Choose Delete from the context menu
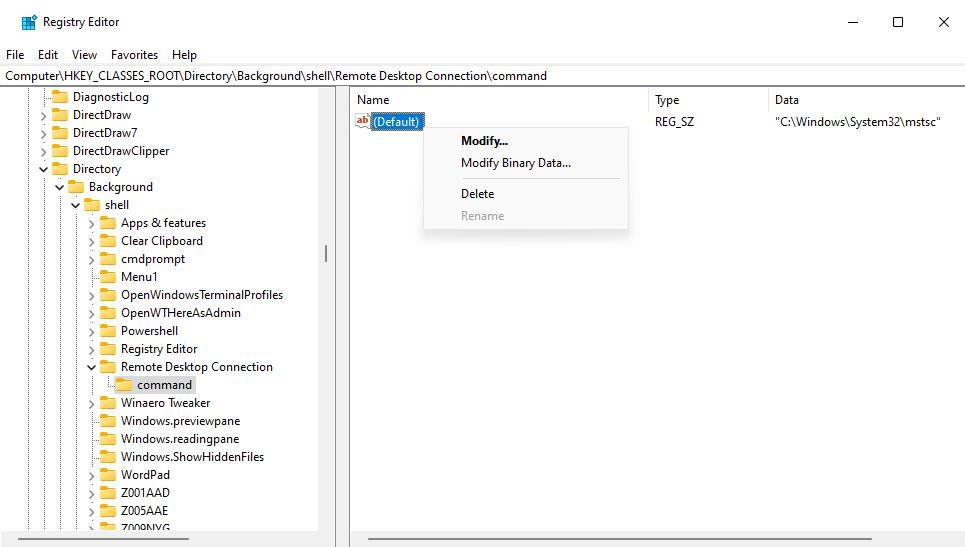This screenshot has width=965, height=547. tap(477, 194)
